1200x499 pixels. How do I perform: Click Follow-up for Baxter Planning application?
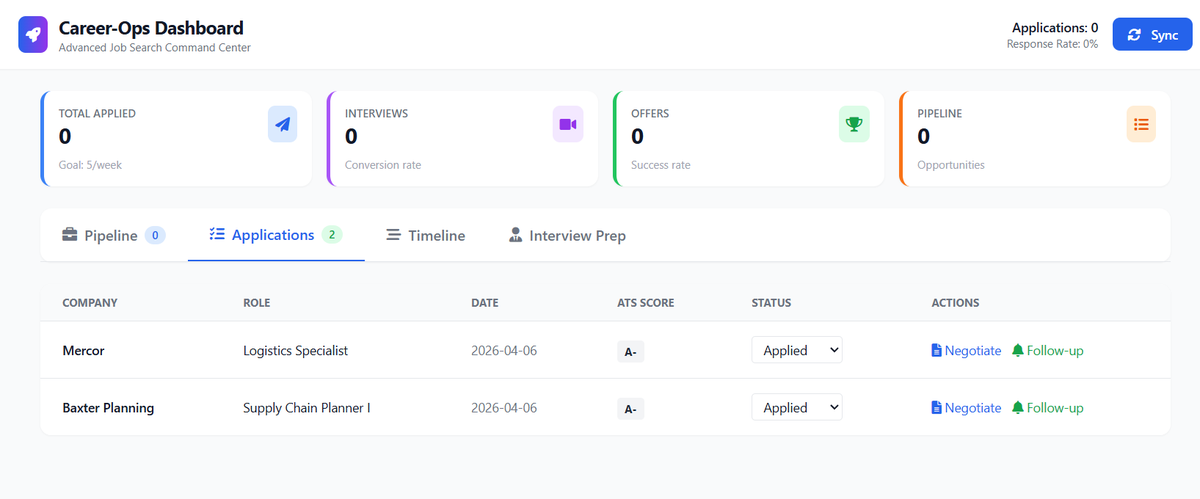[x=1048, y=408]
